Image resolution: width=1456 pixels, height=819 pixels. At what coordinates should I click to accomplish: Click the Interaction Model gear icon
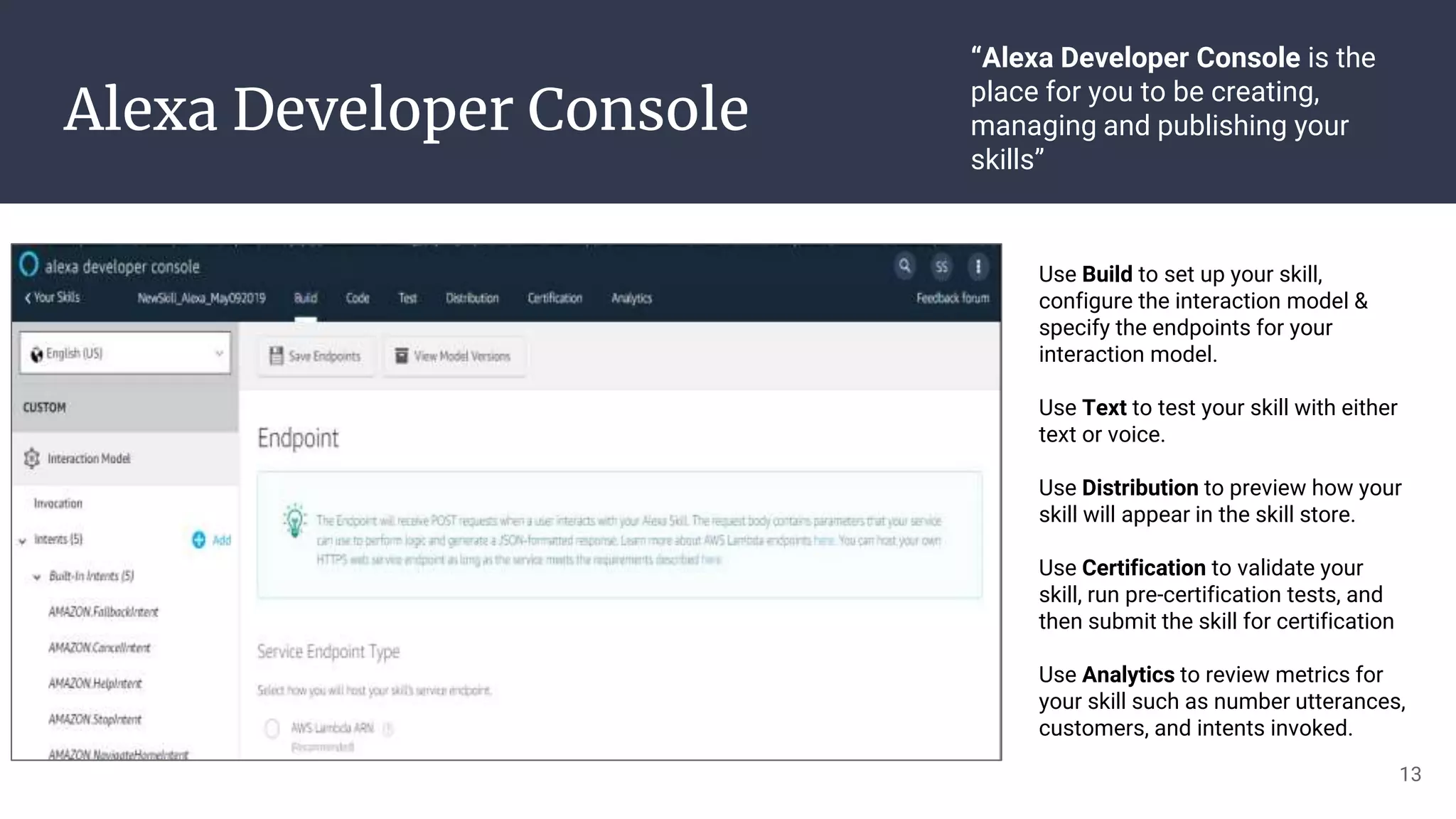32,459
